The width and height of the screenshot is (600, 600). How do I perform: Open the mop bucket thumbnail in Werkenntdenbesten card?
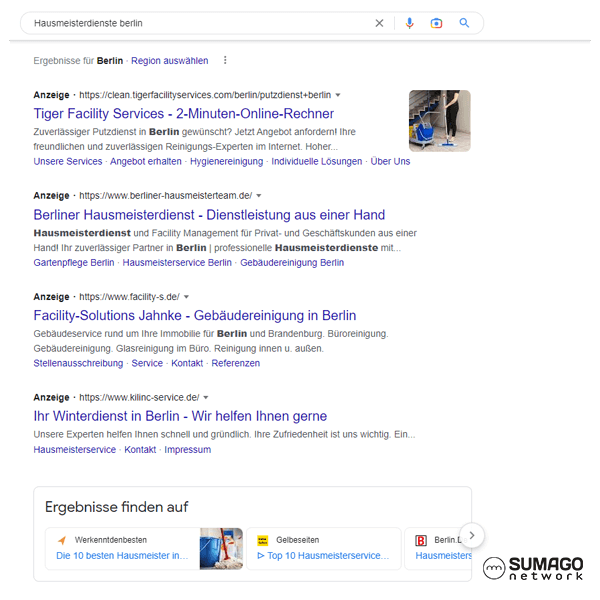(x=221, y=549)
